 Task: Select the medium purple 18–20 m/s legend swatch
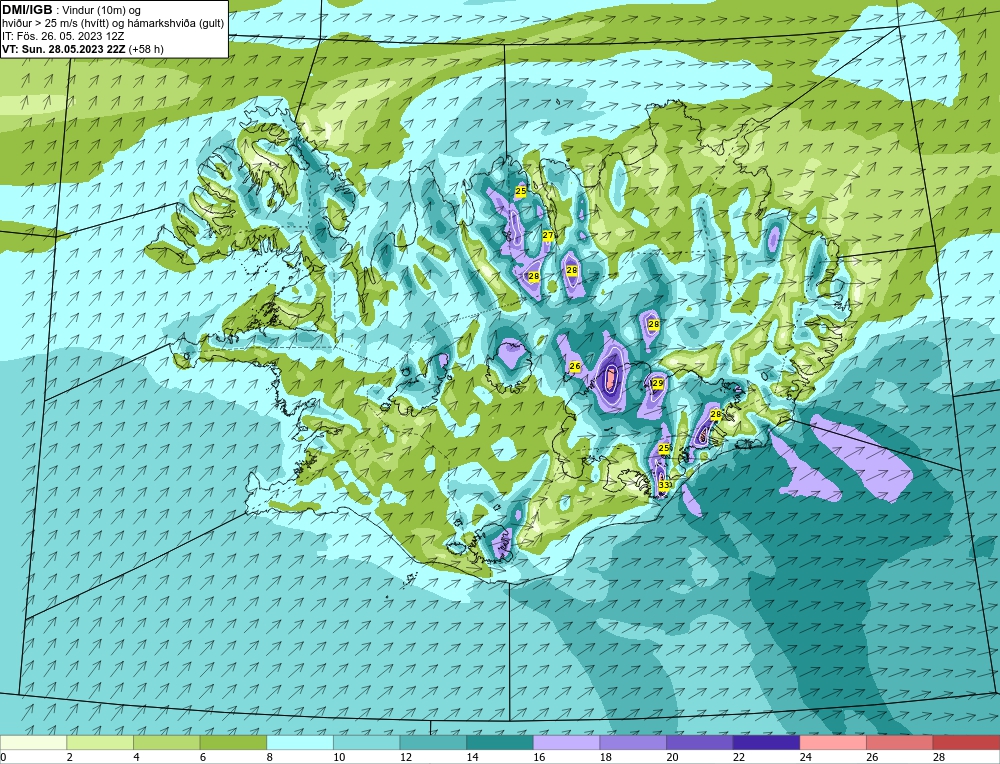click(x=633, y=743)
